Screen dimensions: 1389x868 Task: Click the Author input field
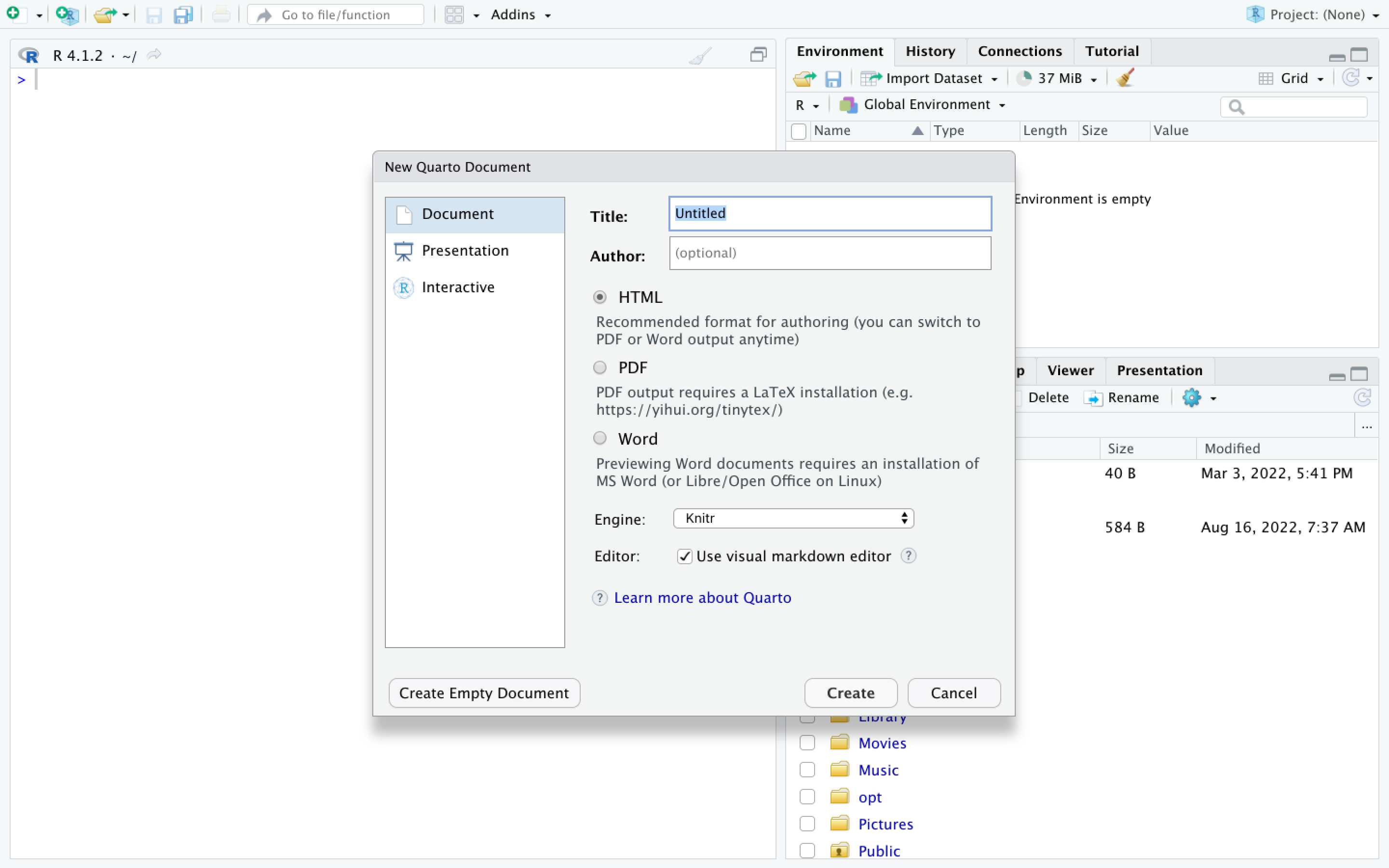point(830,253)
